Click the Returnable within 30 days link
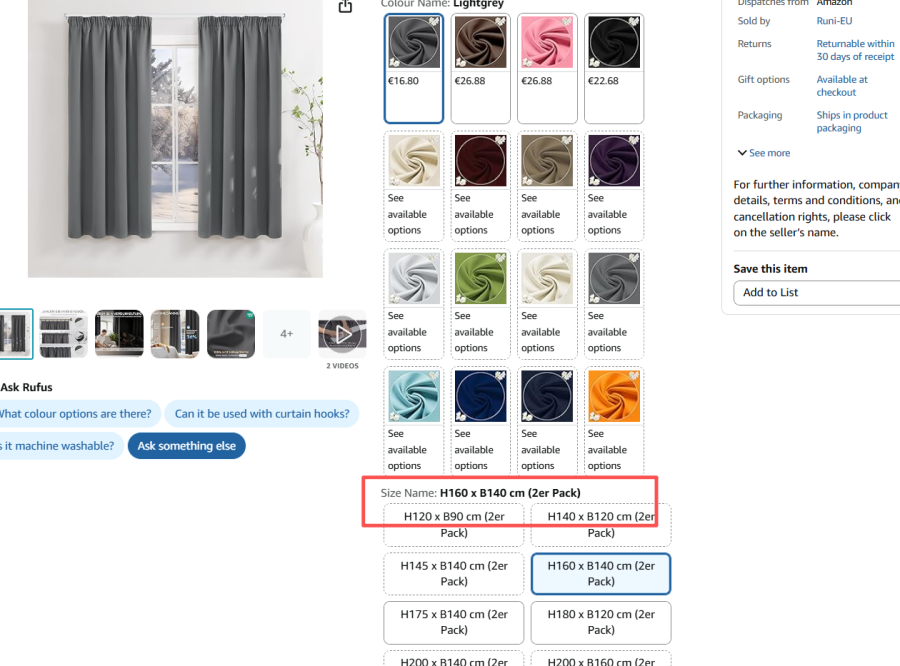Image resolution: width=900 pixels, height=666 pixels. [855, 50]
